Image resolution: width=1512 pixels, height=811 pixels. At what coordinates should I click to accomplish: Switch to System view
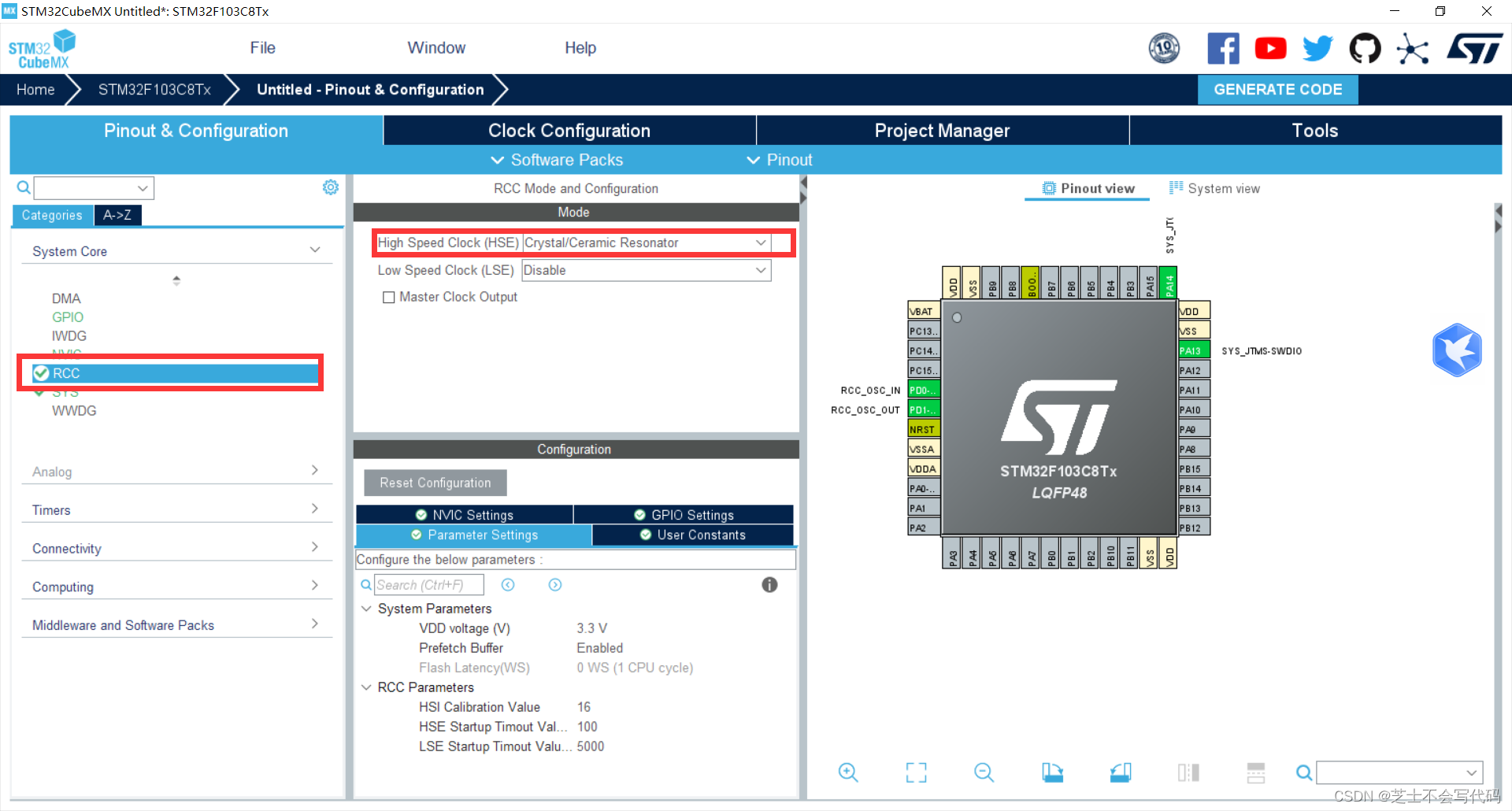point(1214,188)
